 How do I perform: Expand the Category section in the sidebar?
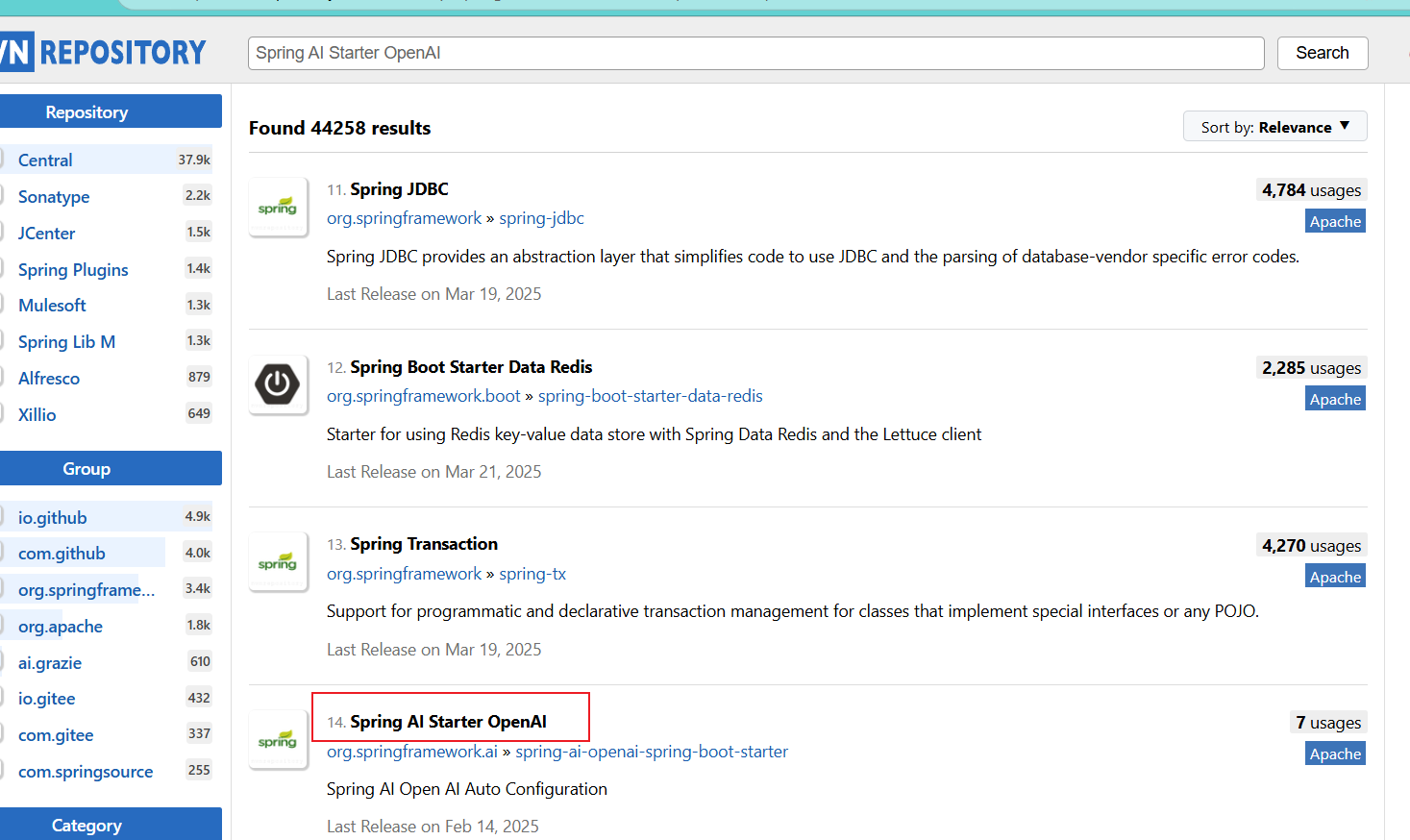86,825
